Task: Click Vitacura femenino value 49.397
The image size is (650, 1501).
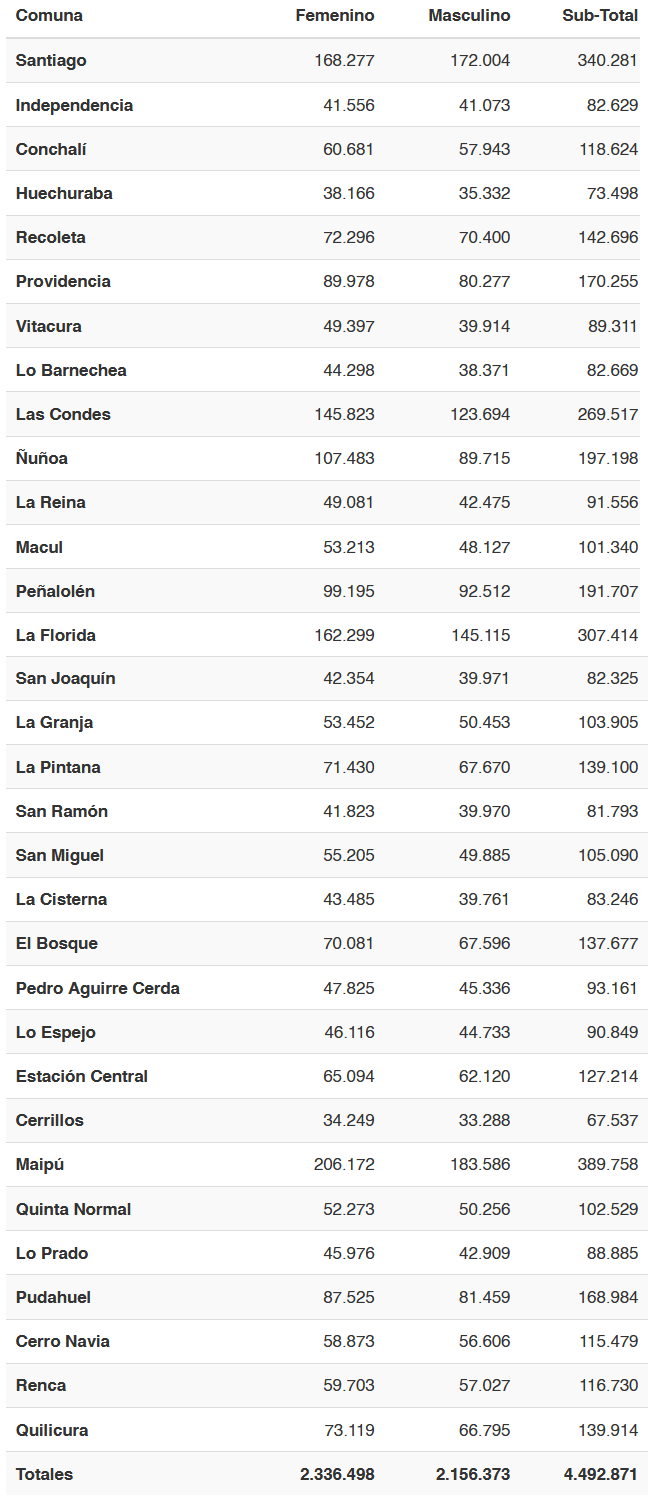Action: click(348, 326)
